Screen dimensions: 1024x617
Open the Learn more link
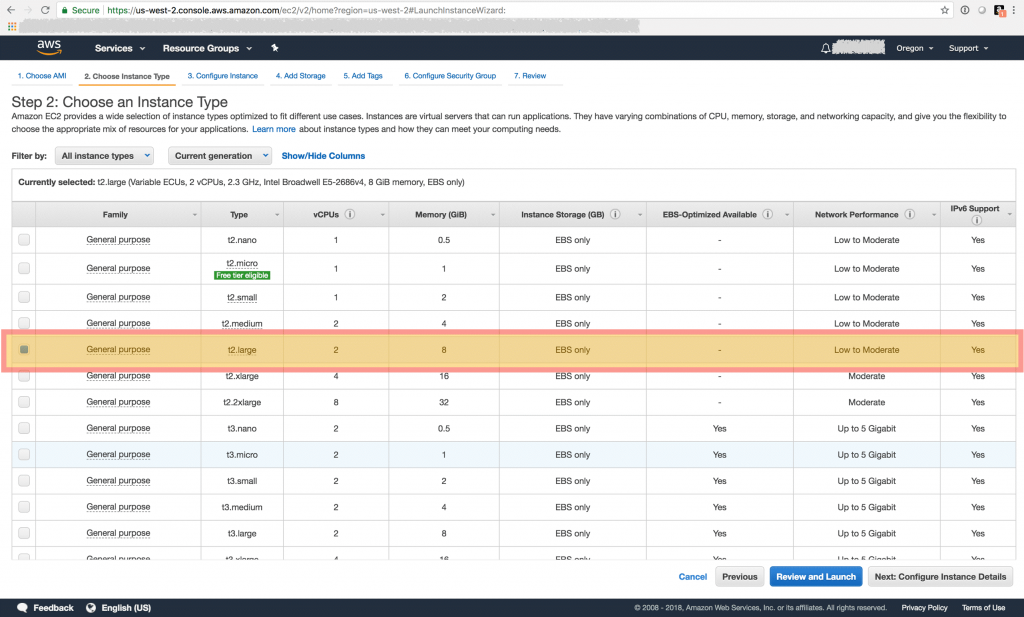click(x=274, y=129)
